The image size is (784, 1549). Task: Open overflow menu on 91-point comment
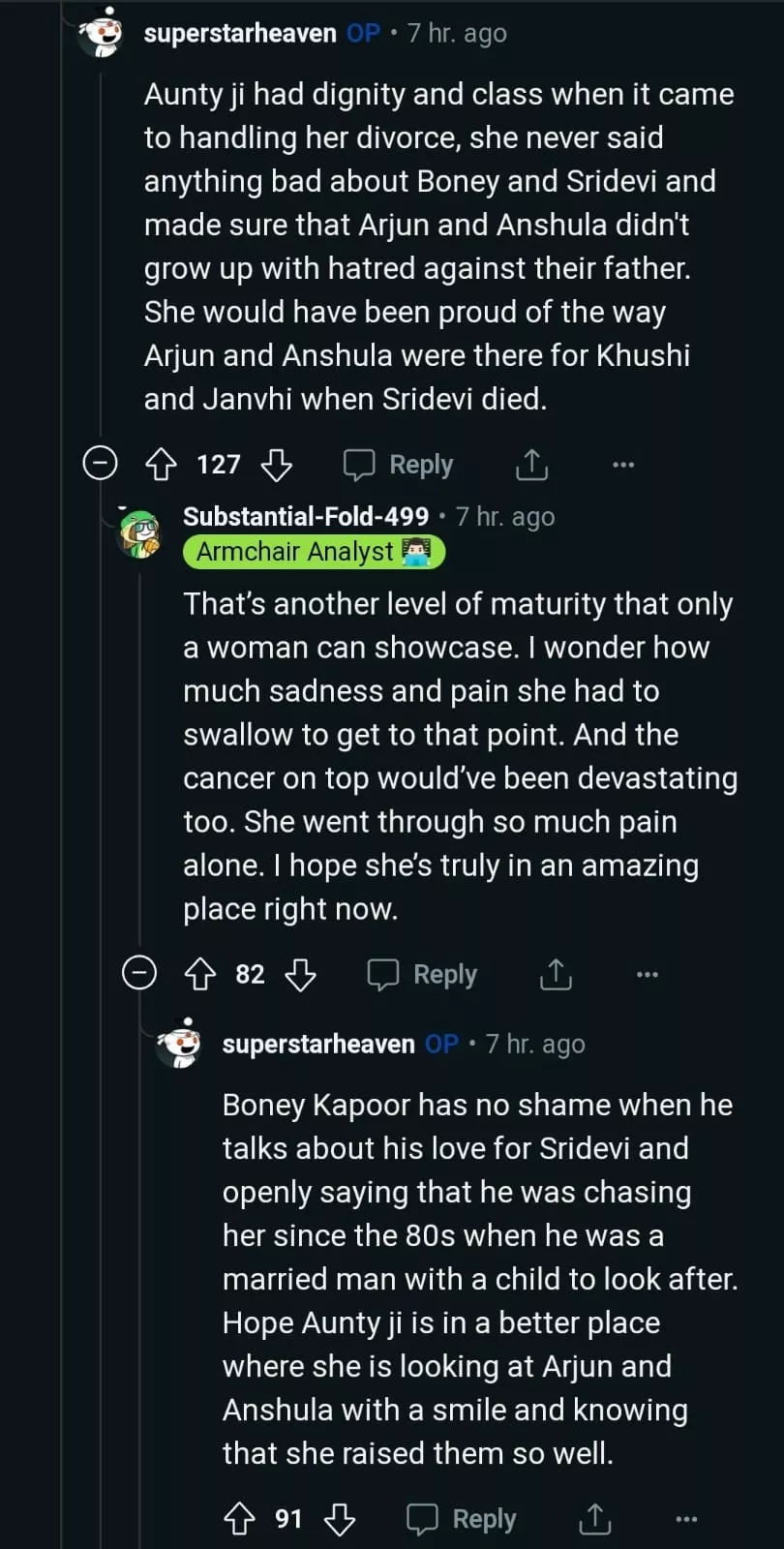(686, 1518)
